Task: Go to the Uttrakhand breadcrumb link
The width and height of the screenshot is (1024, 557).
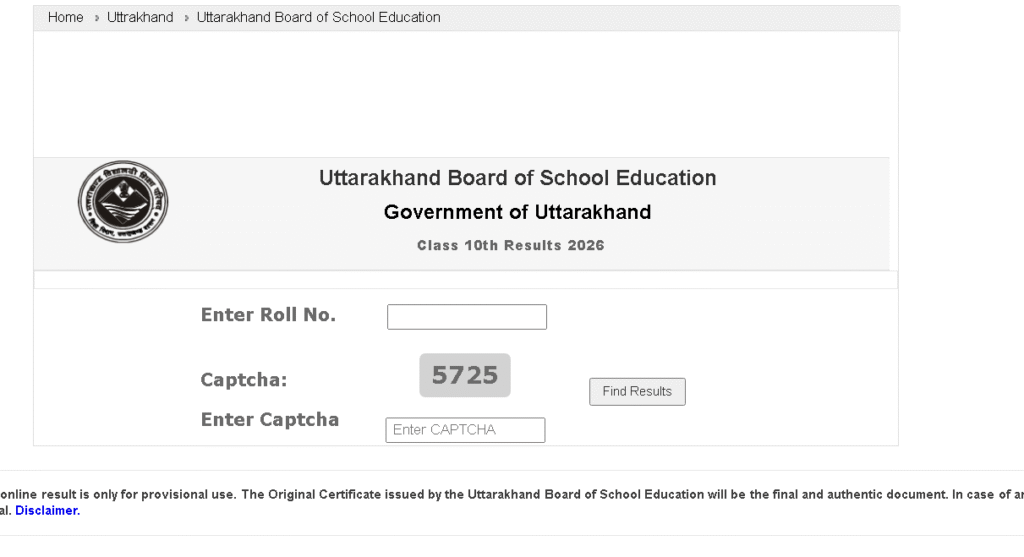Action: tap(140, 17)
